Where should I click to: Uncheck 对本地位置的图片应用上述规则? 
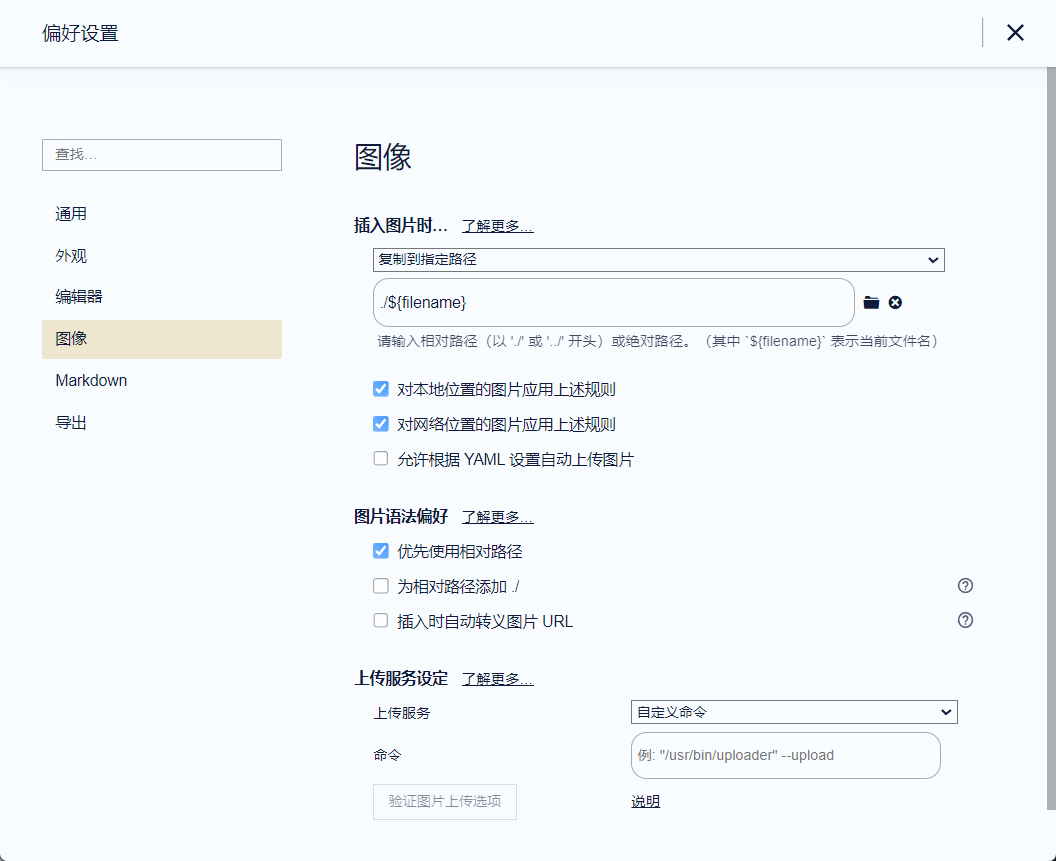click(x=381, y=389)
